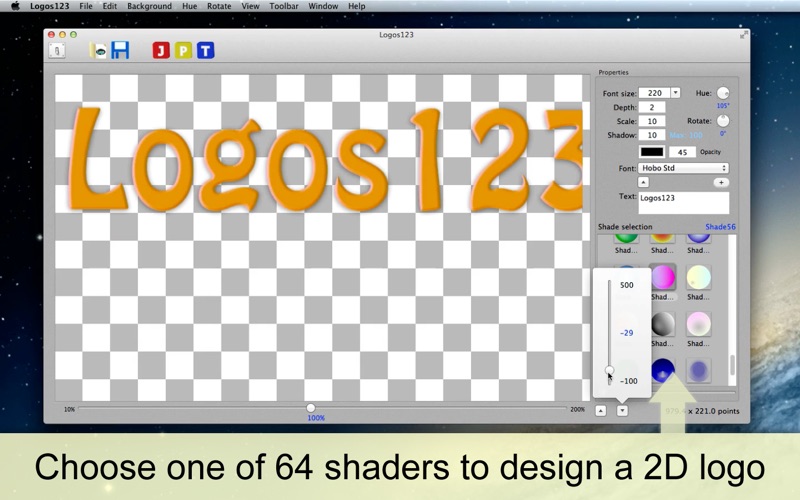Click the Rotate dial knob

point(723,121)
